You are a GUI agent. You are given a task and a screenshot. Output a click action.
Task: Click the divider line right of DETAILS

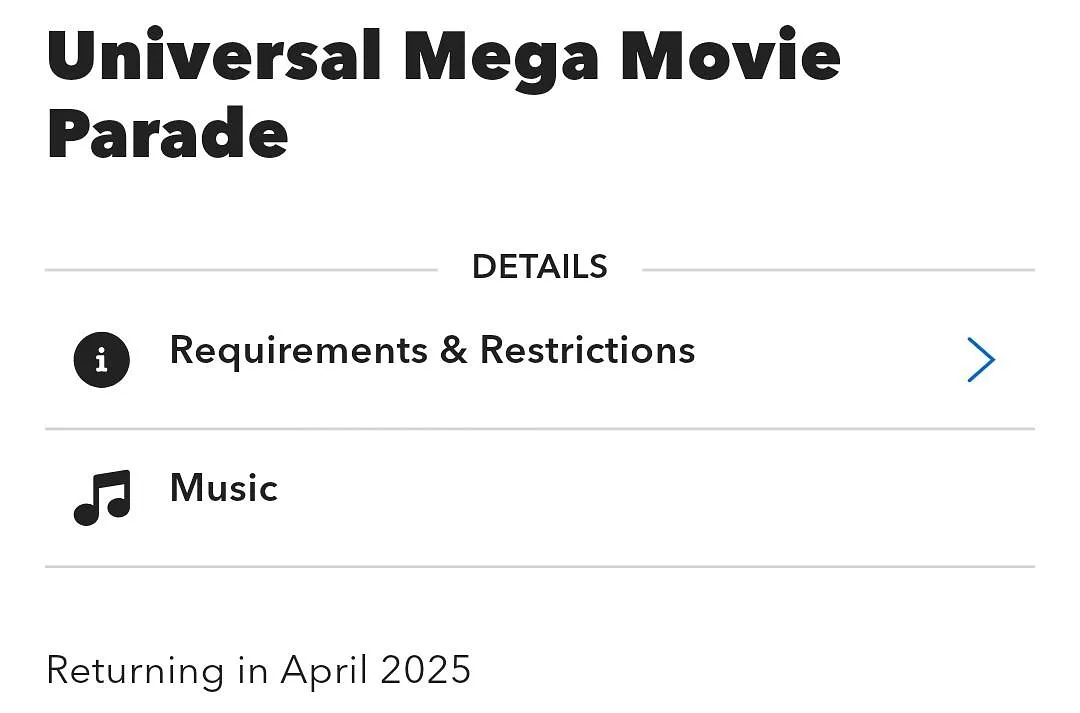[x=838, y=270]
